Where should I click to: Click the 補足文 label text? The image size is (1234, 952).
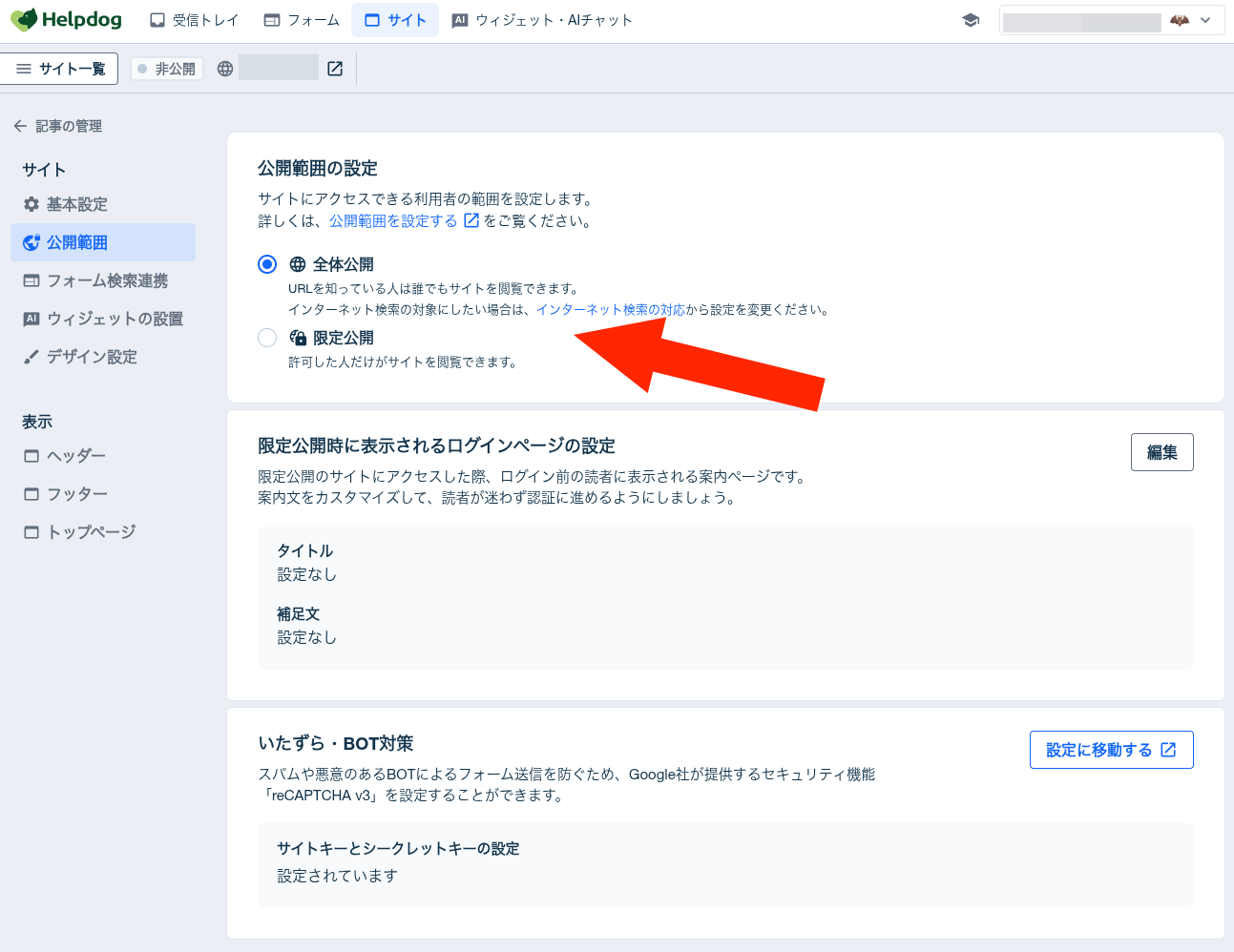tap(298, 614)
